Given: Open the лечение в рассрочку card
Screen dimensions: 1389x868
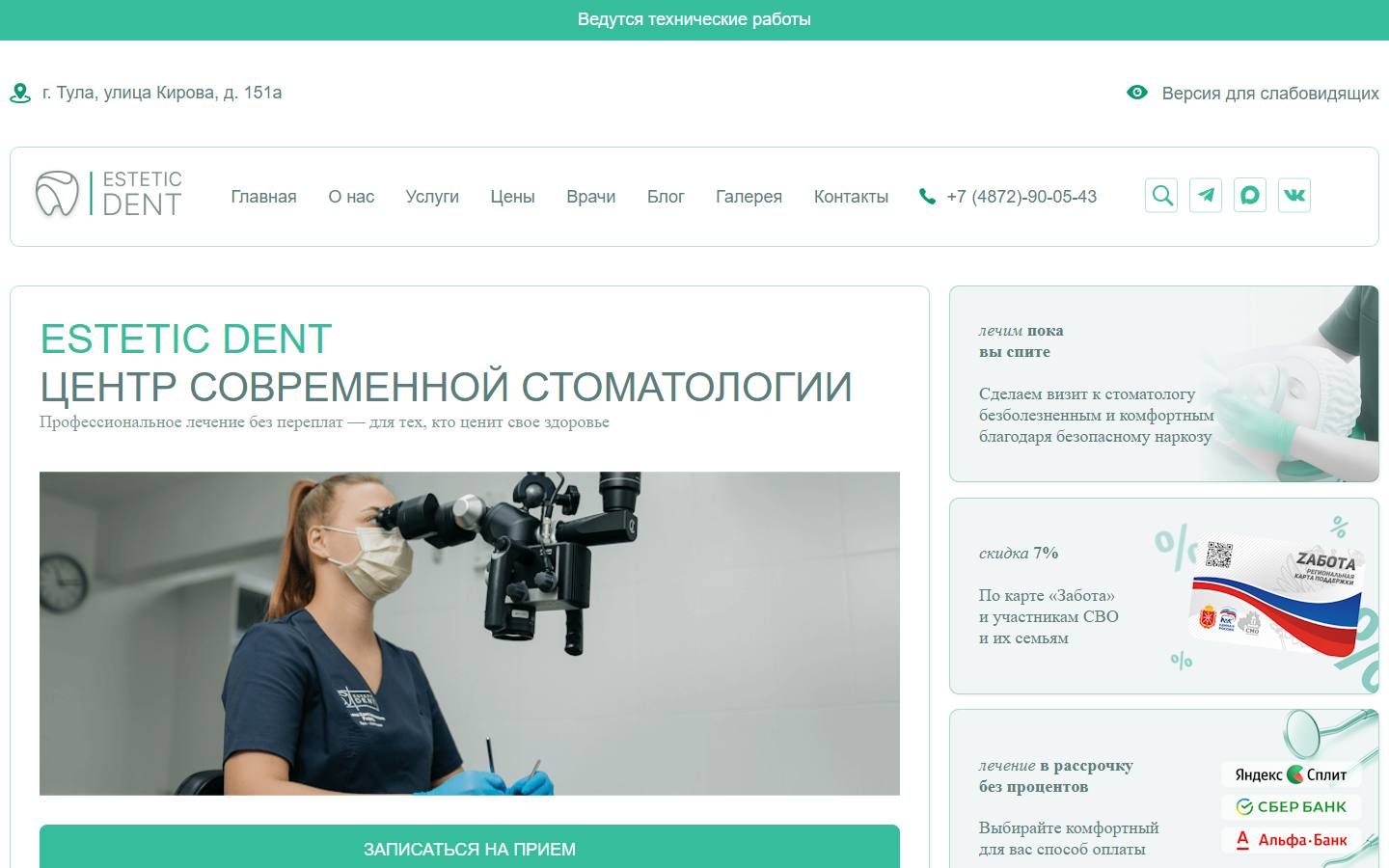Looking at the screenshot, I should coord(1164,789).
